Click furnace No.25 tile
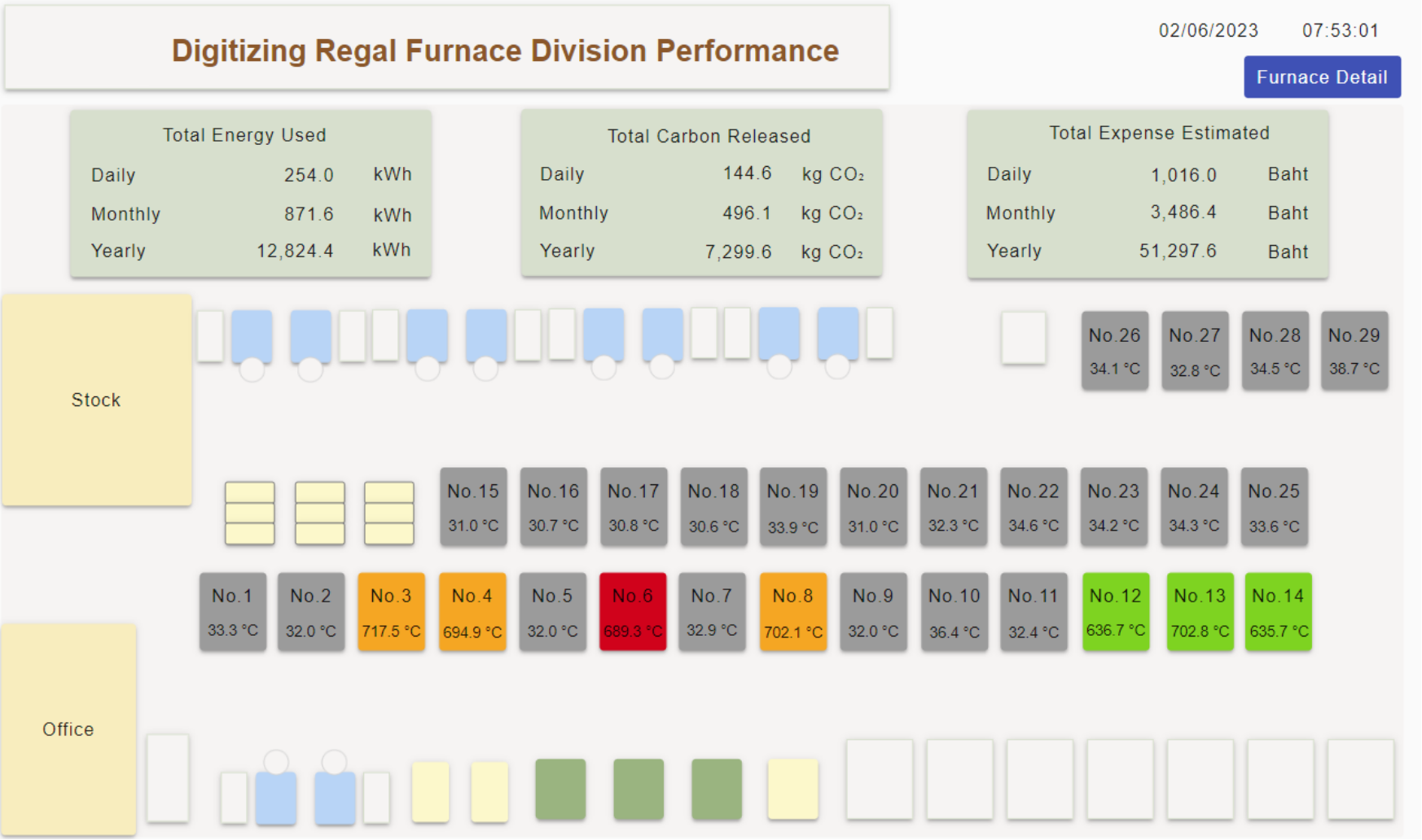This screenshot has height=840, width=1422. coord(1274,507)
